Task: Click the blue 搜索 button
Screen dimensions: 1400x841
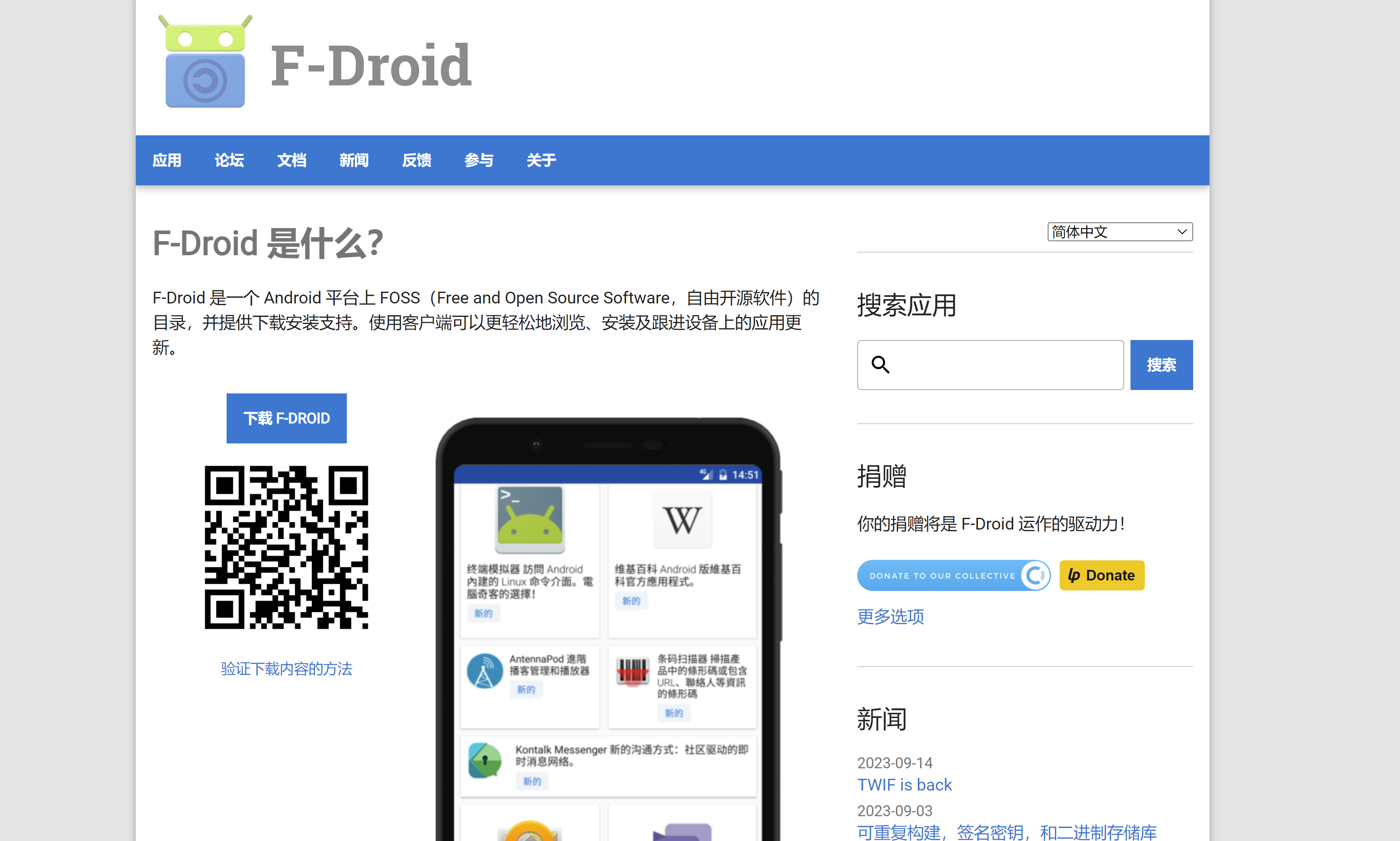Action: tap(1161, 365)
